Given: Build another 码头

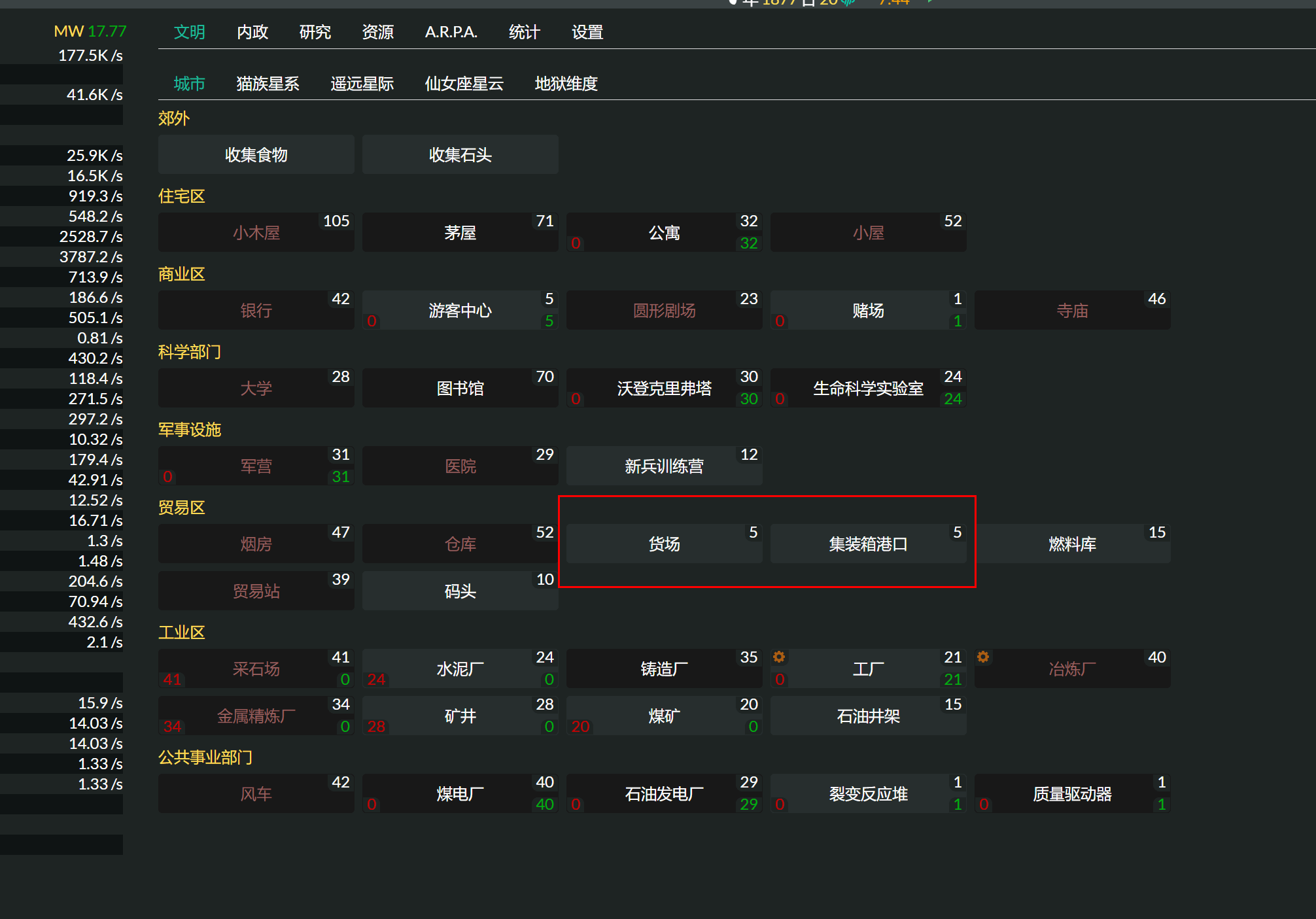Looking at the screenshot, I should pos(460,591).
